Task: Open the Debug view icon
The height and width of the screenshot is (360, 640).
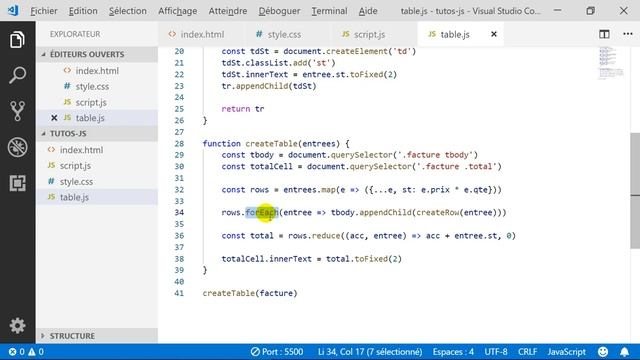Action: click(x=17, y=147)
